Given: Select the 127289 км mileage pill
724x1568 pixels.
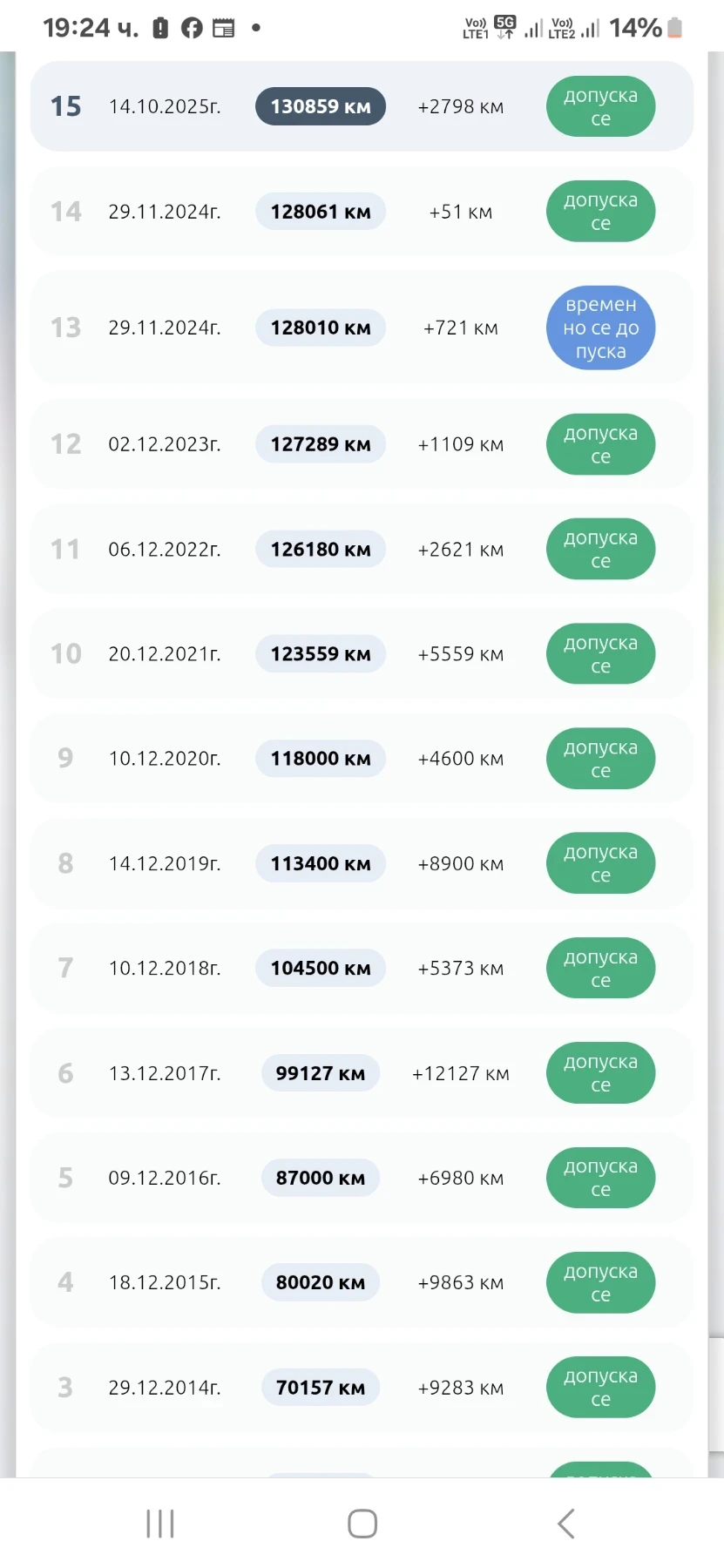Looking at the screenshot, I should click(321, 444).
